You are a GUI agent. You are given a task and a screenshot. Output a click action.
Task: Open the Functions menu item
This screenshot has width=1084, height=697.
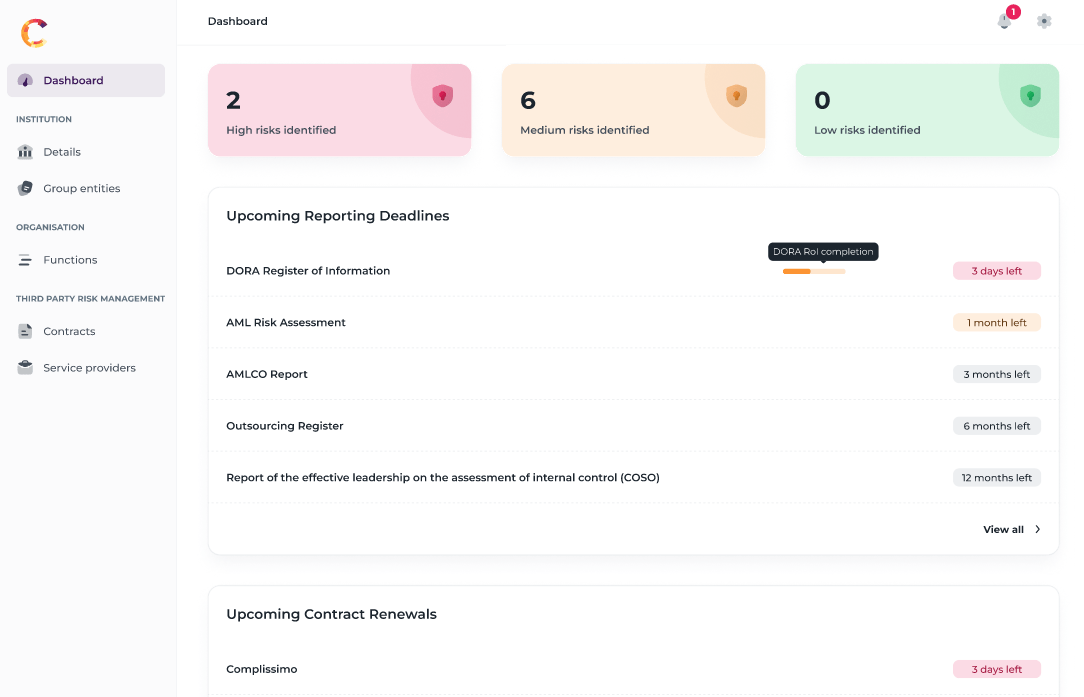coord(70,260)
